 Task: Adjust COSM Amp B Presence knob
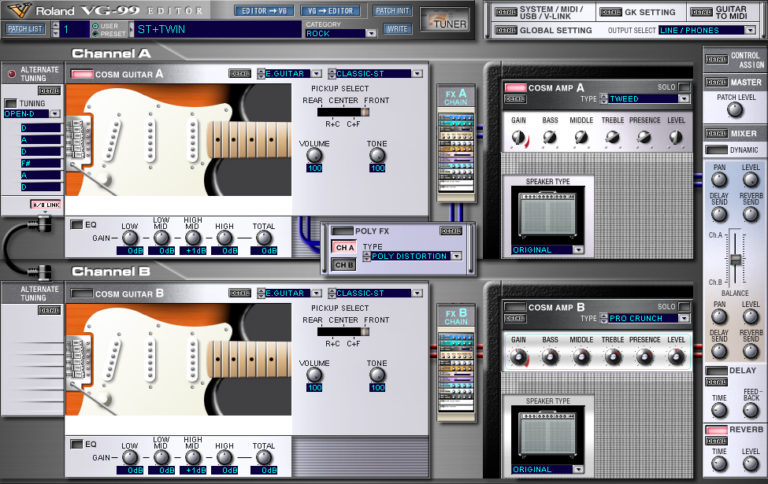[x=644, y=357]
